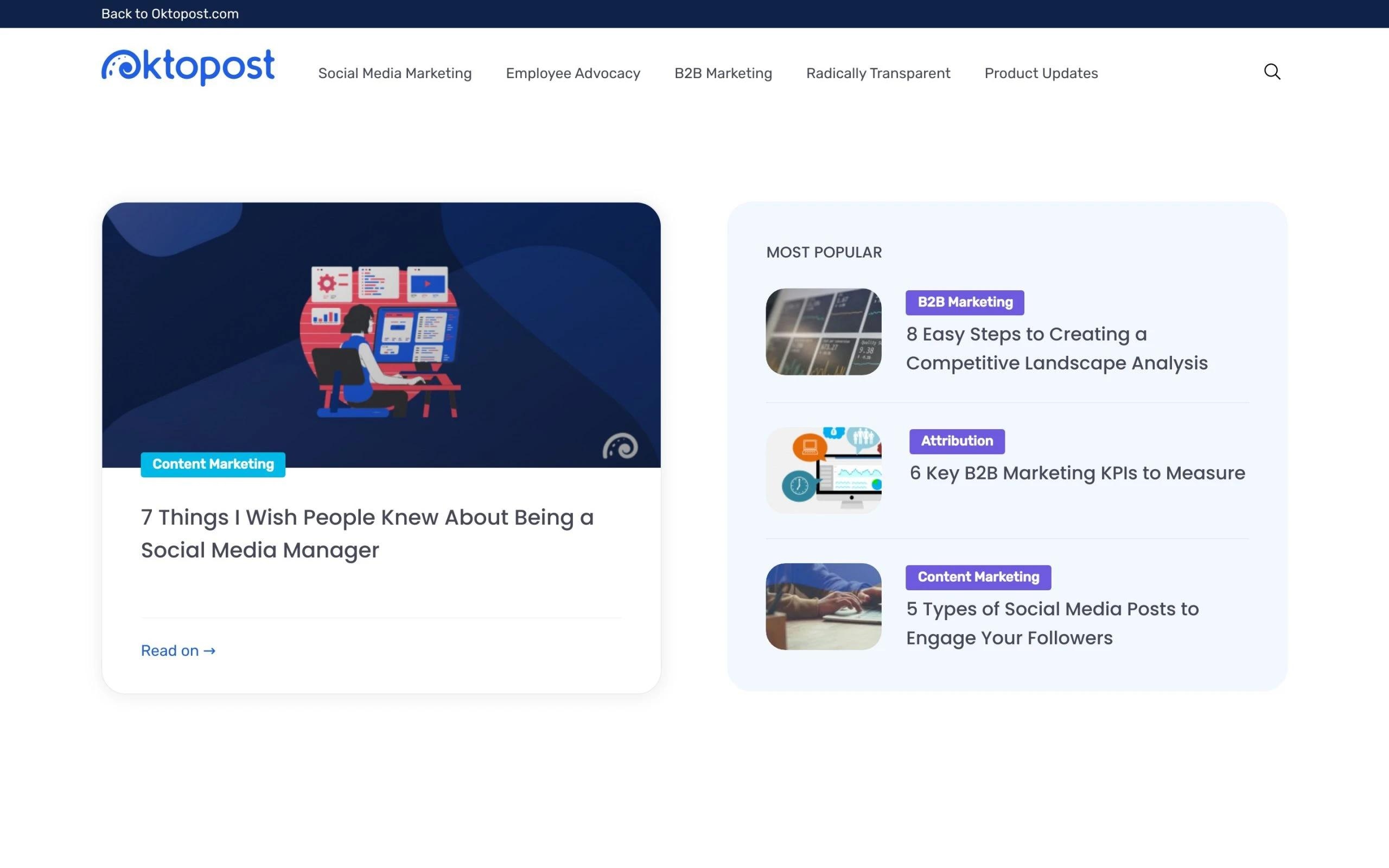Open 5 Types of Social Media Posts article
Image resolution: width=1389 pixels, height=868 pixels.
tap(1052, 623)
